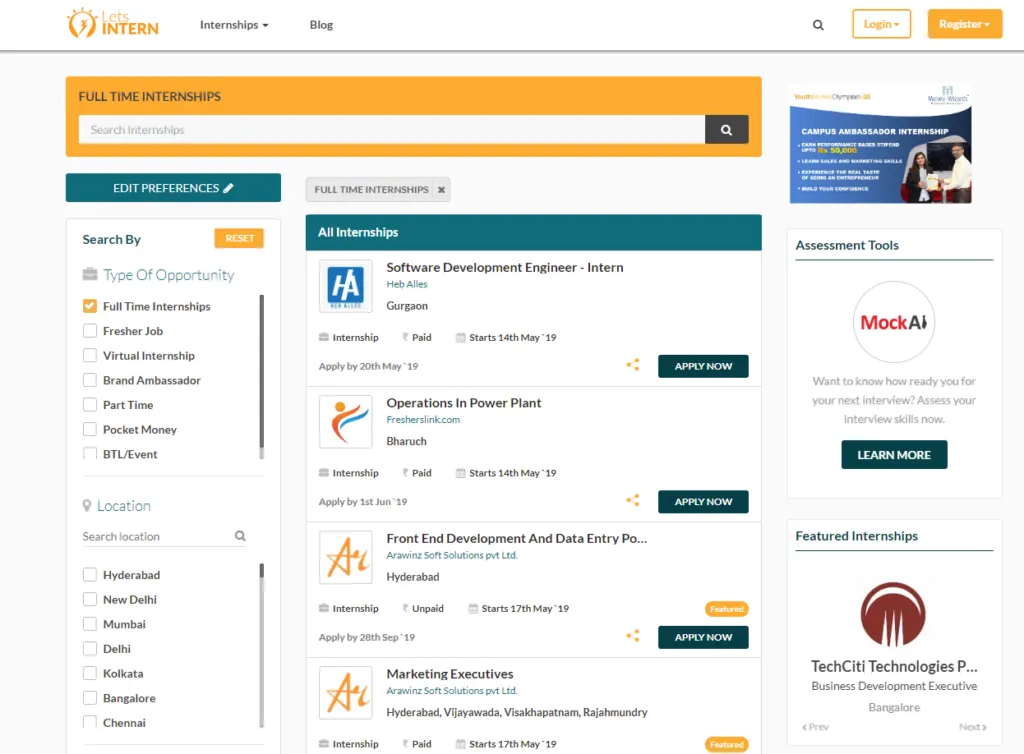The image size is (1024, 754).
Task: Click the location search magnifier icon
Action: (240, 536)
